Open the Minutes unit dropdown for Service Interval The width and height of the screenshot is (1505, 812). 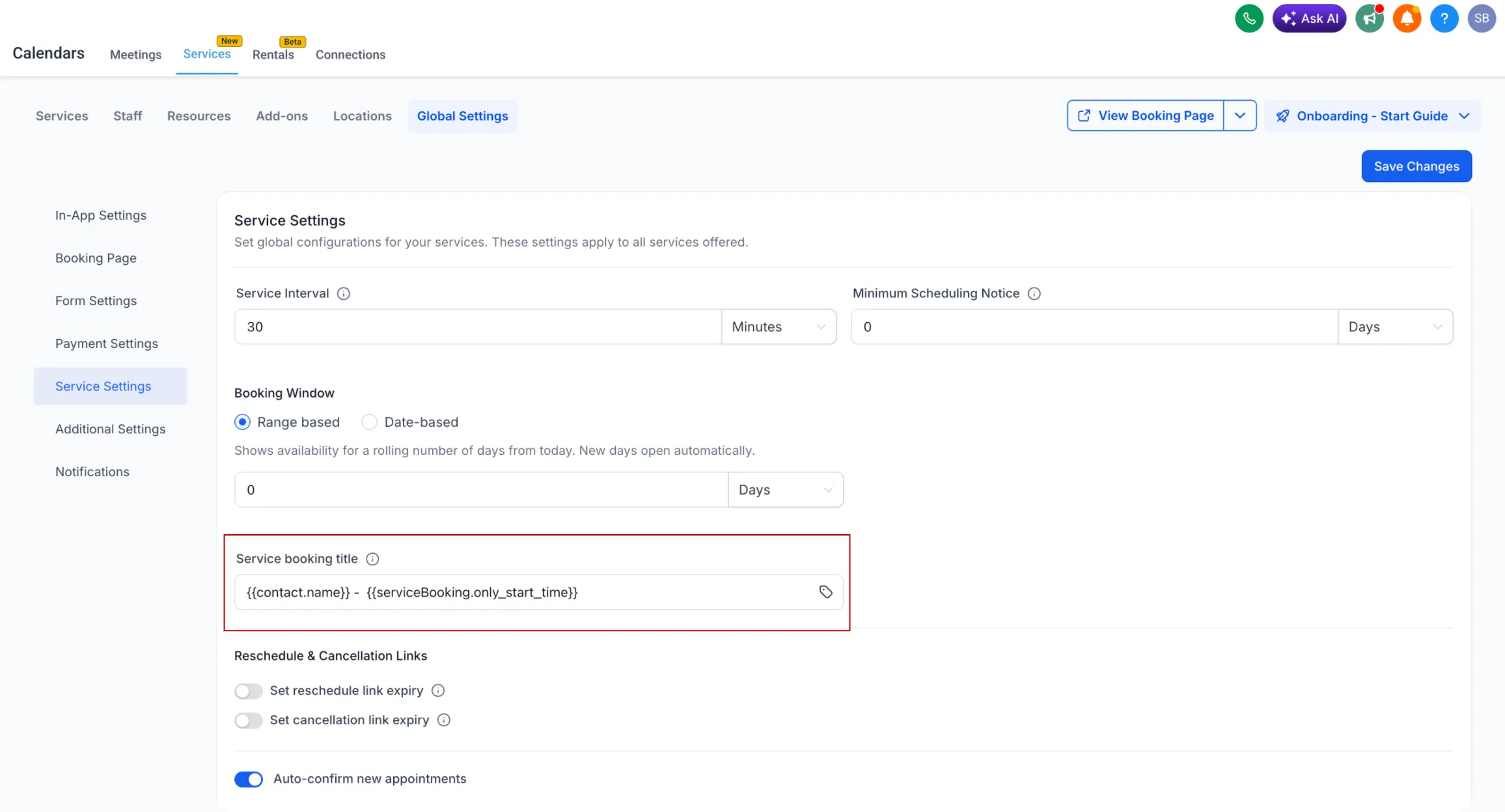coord(779,327)
